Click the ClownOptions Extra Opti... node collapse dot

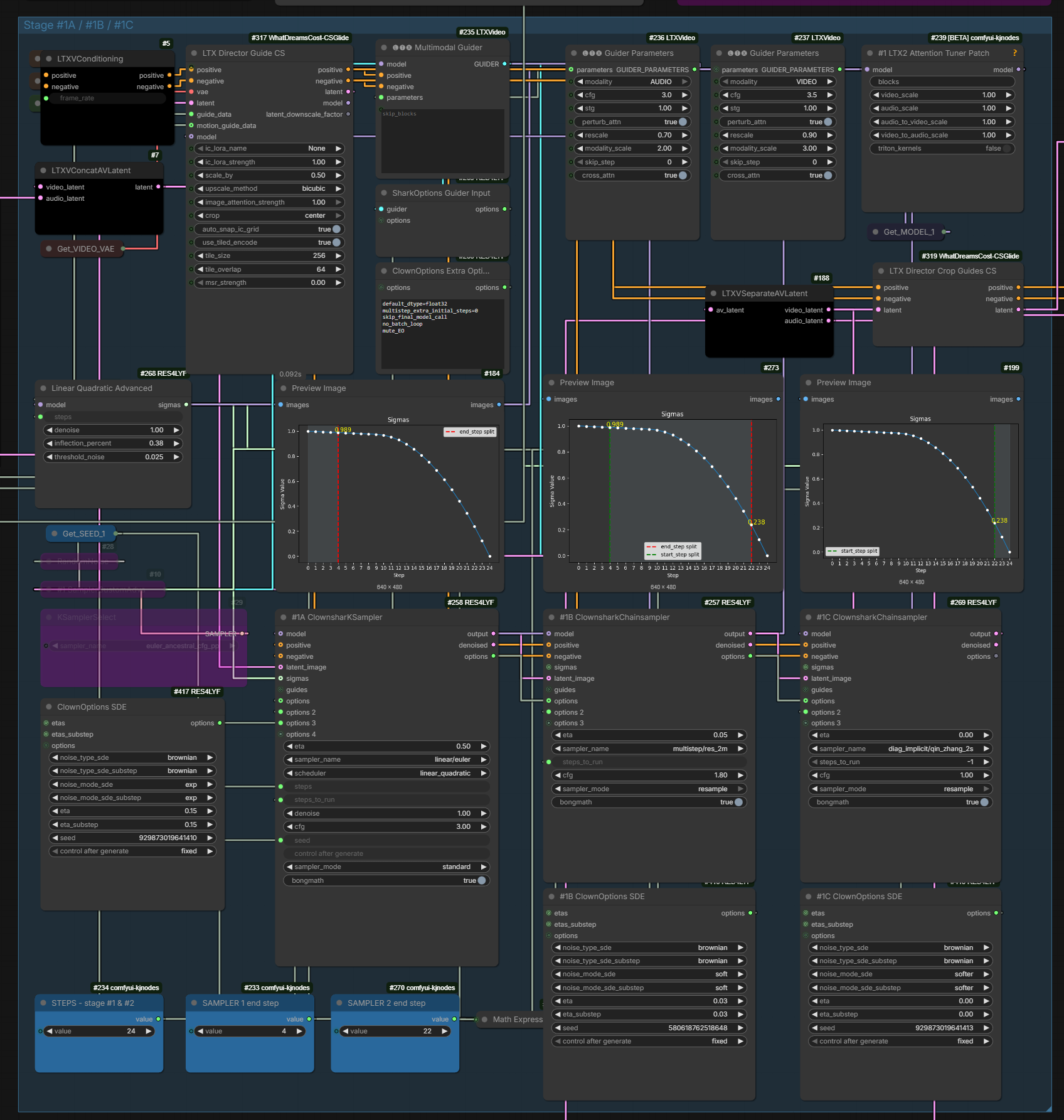[x=384, y=271]
